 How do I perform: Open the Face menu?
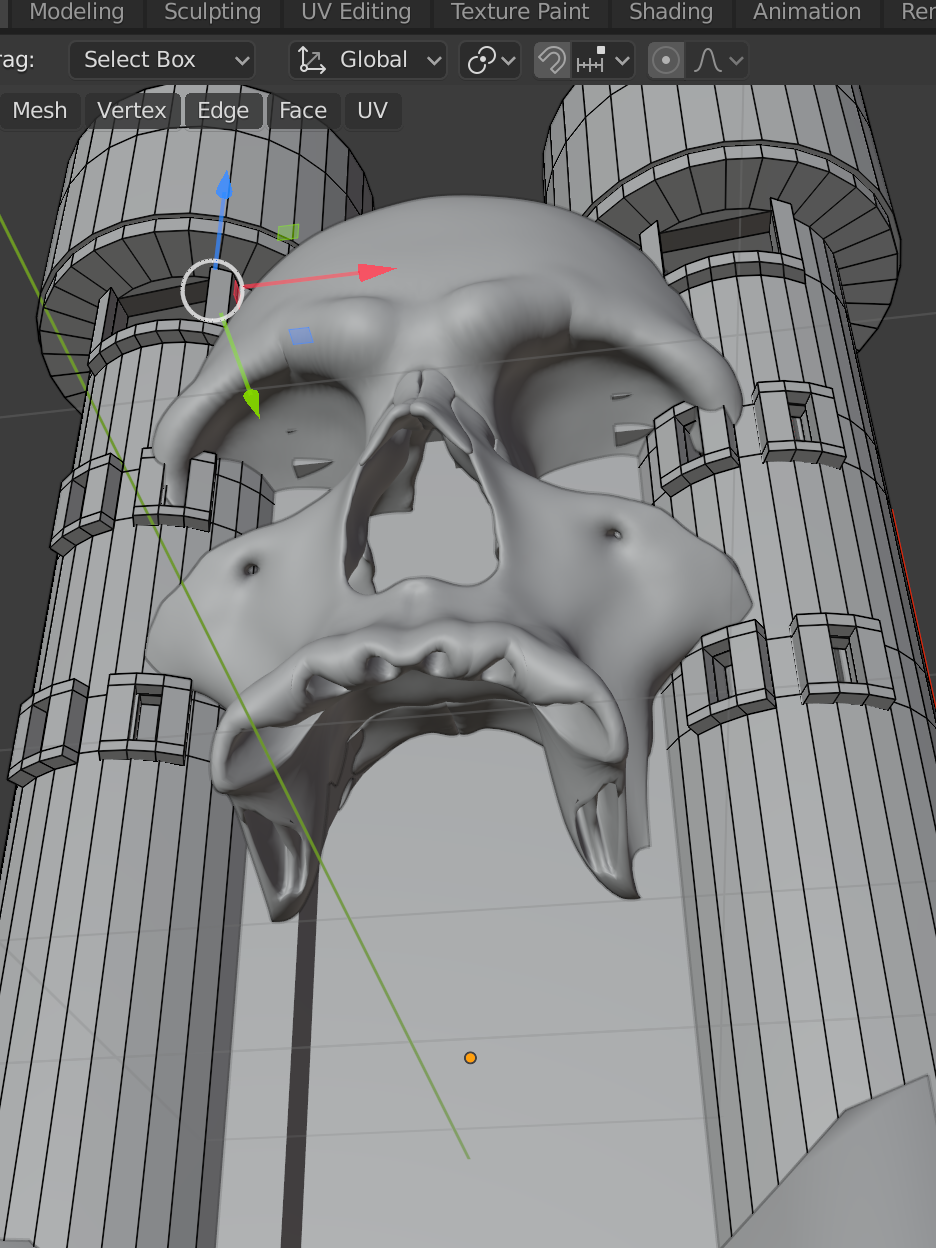point(303,110)
